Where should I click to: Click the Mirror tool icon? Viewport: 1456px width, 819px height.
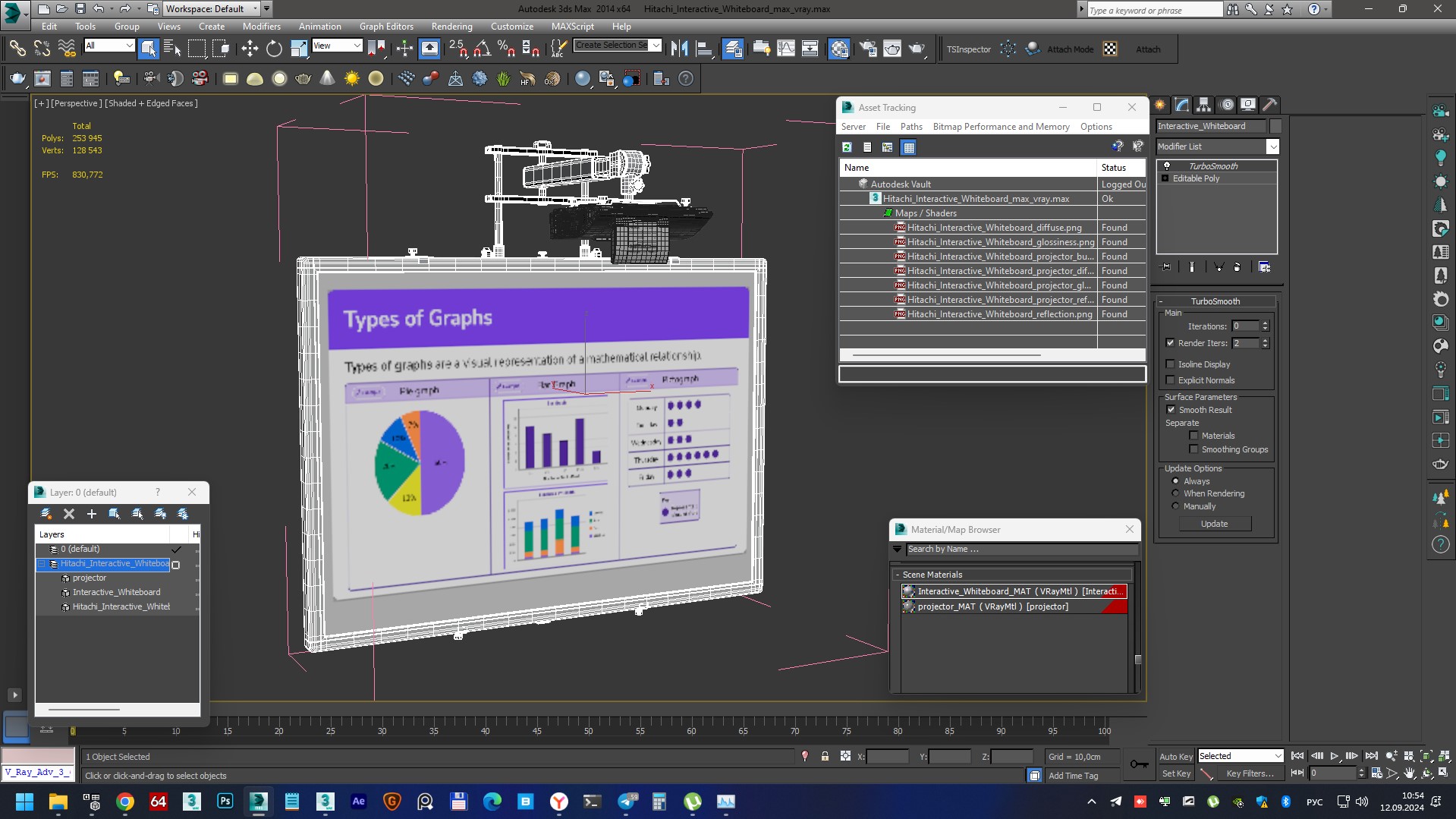[x=680, y=49]
